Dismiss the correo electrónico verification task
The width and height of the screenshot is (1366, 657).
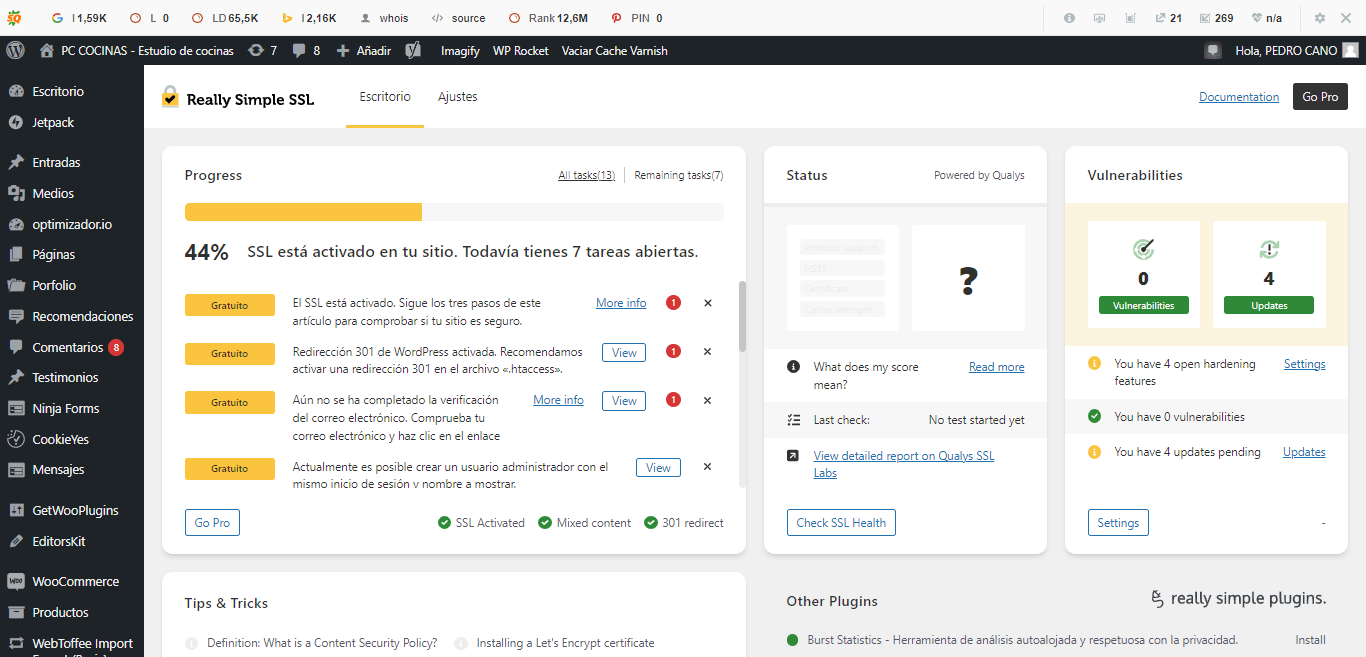[708, 401]
